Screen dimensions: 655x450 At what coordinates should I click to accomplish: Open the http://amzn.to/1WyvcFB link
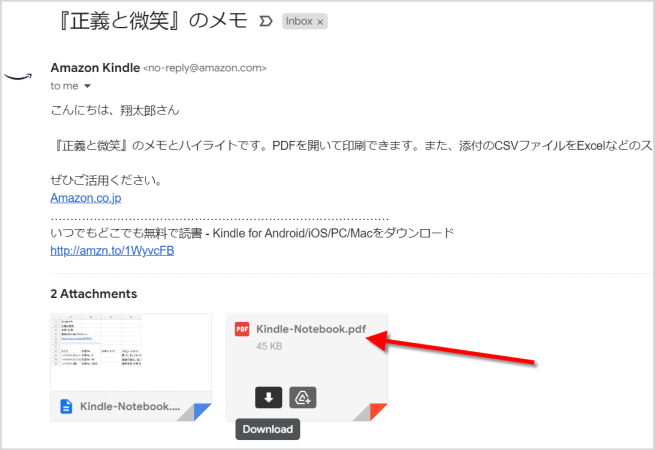pos(112,251)
